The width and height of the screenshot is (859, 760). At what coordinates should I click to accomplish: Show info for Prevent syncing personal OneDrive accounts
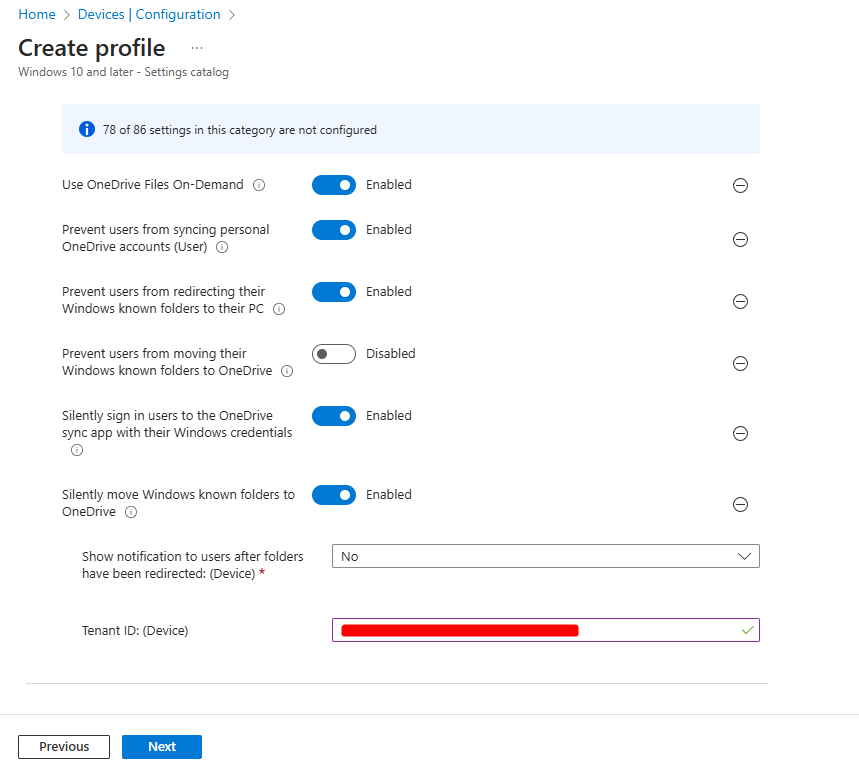pyautogui.click(x=222, y=247)
